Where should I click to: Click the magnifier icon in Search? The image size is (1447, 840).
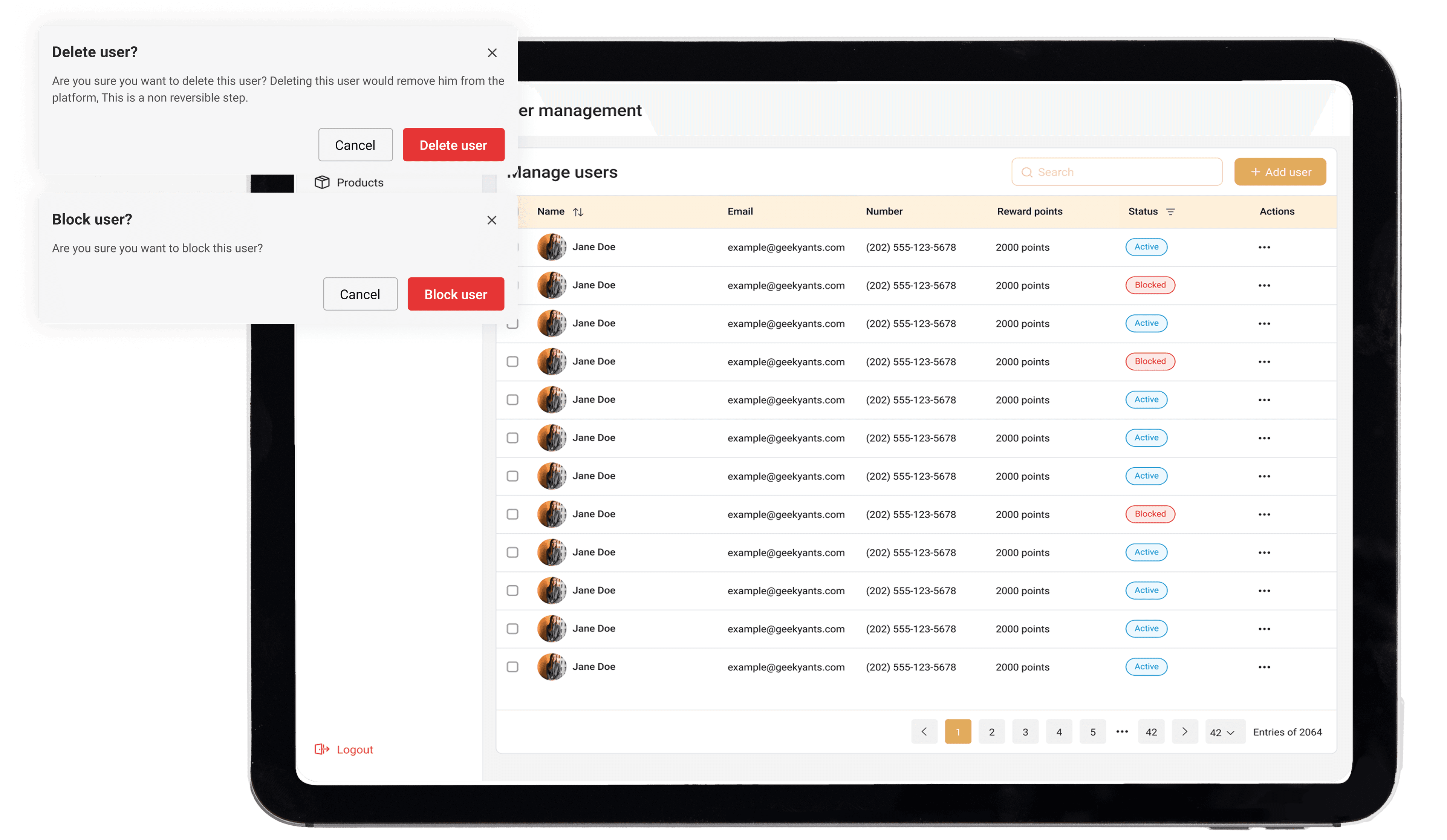(x=1027, y=172)
